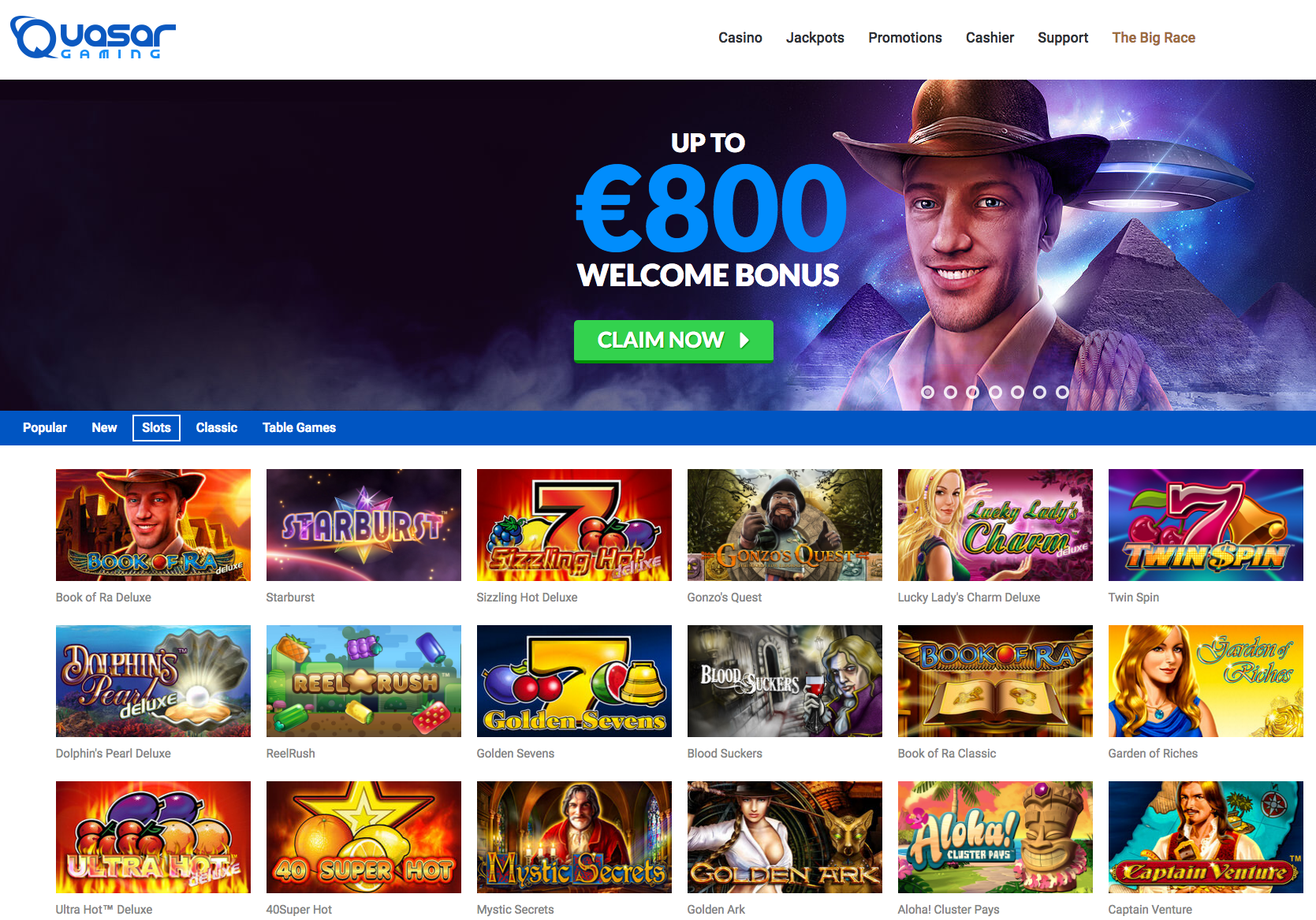
Task: Launch the Starburst game thumbnail
Action: [363, 525]
